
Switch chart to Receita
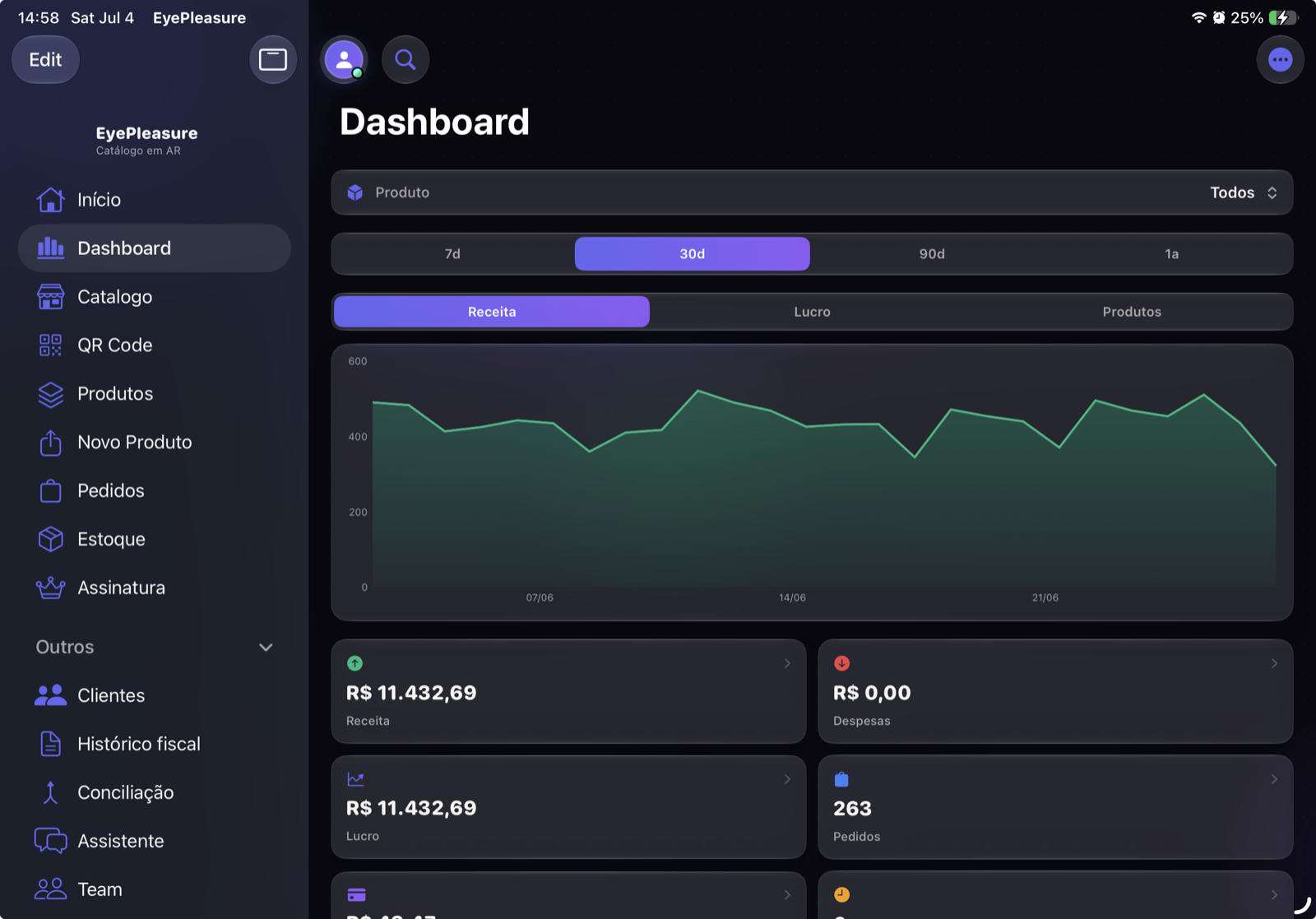coord(492,312)
